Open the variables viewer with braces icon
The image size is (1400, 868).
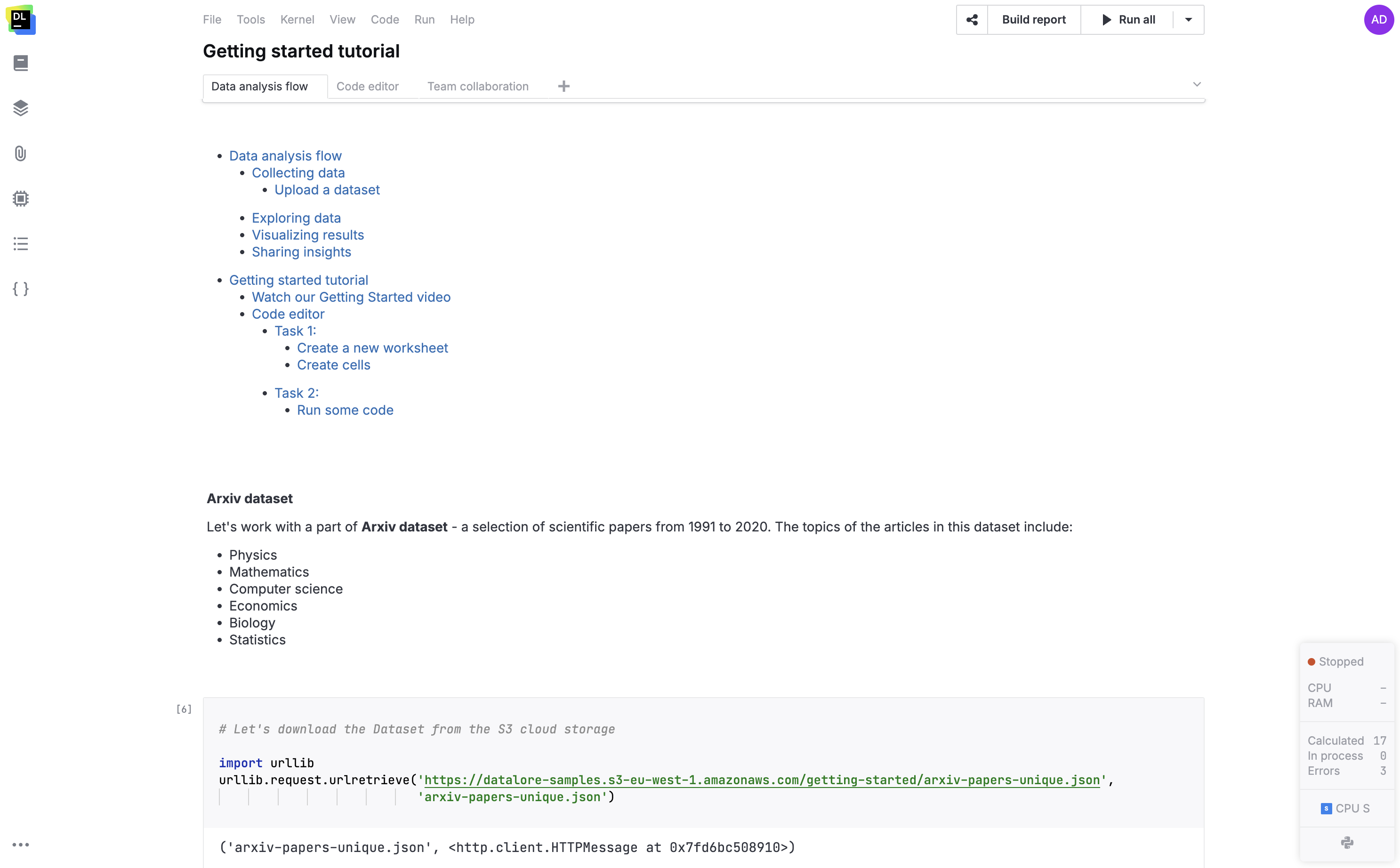point(21,289)
